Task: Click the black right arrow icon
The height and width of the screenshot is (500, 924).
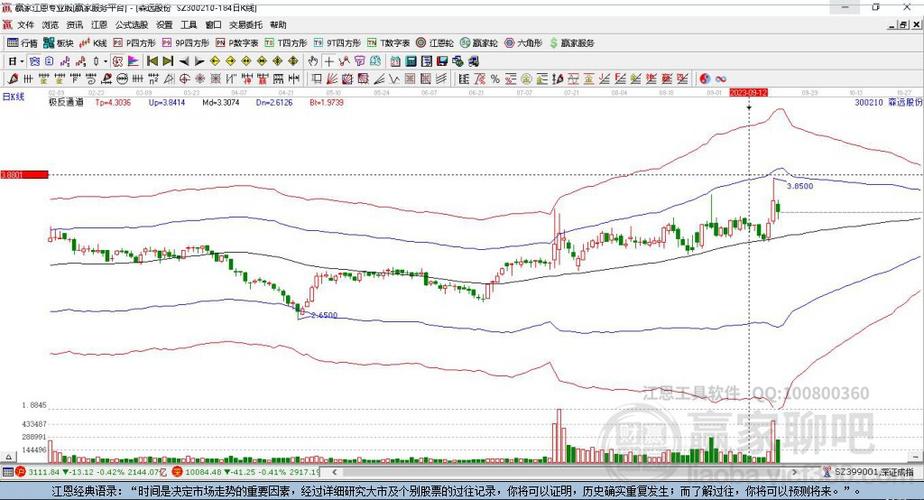Action: tap(199, 61)
